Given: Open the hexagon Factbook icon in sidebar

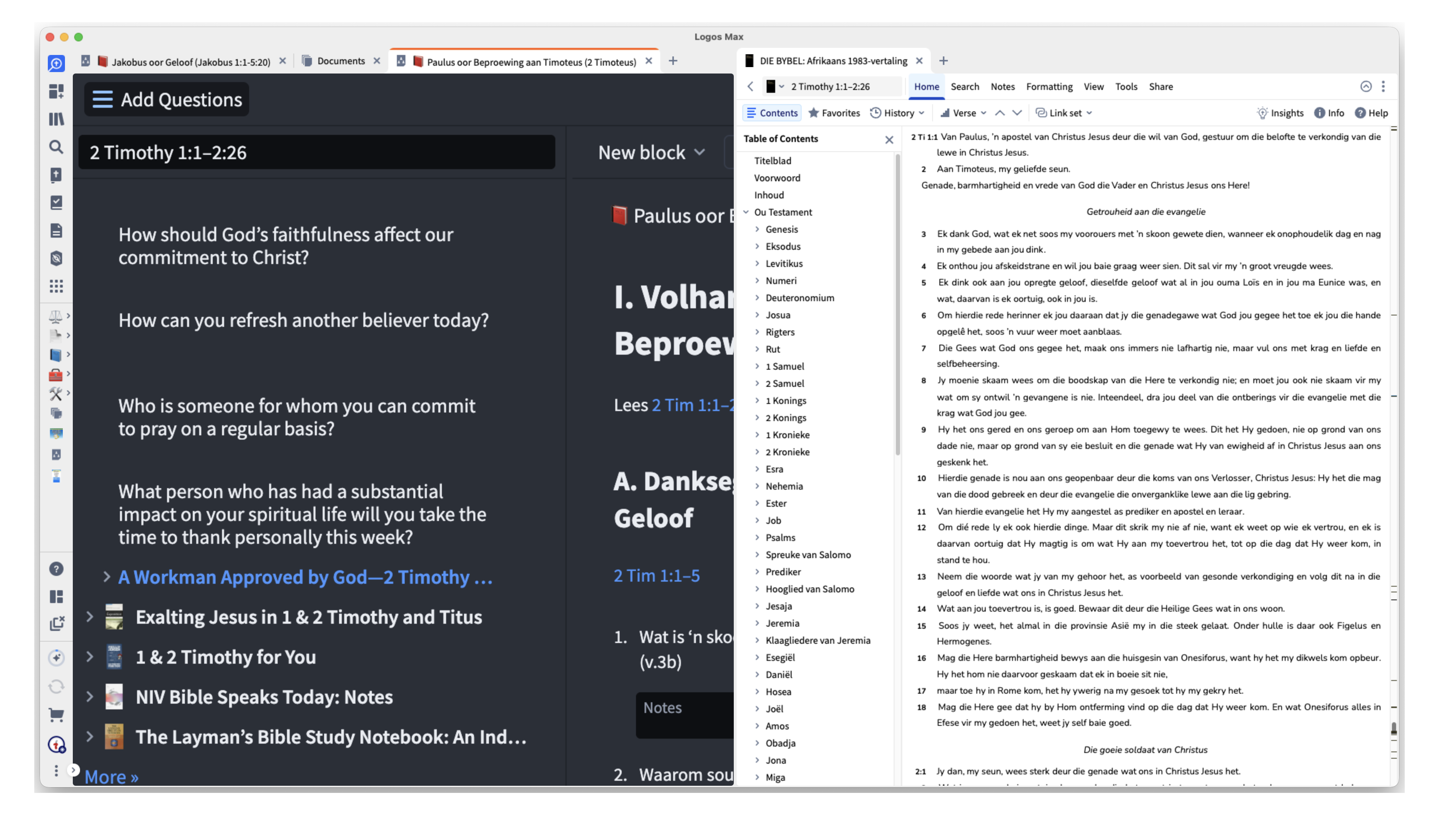Looking at the screenshot, I should click(x=56, y=259).
